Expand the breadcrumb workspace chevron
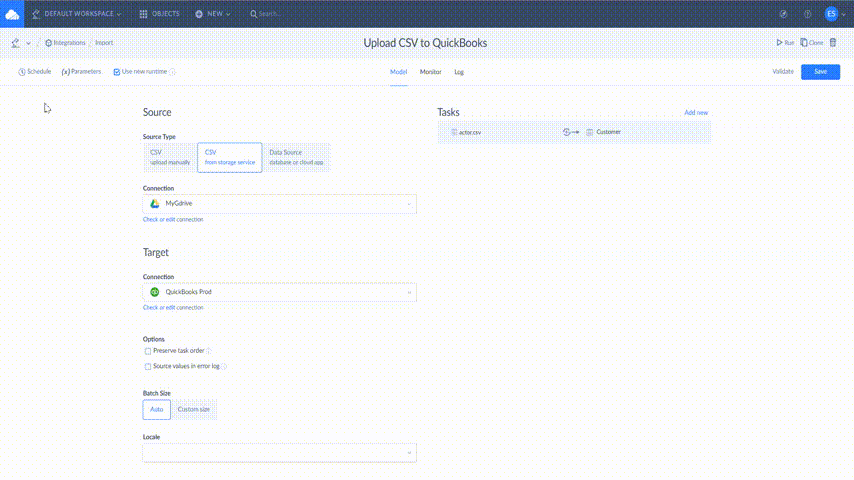 [x=28, y=43]
